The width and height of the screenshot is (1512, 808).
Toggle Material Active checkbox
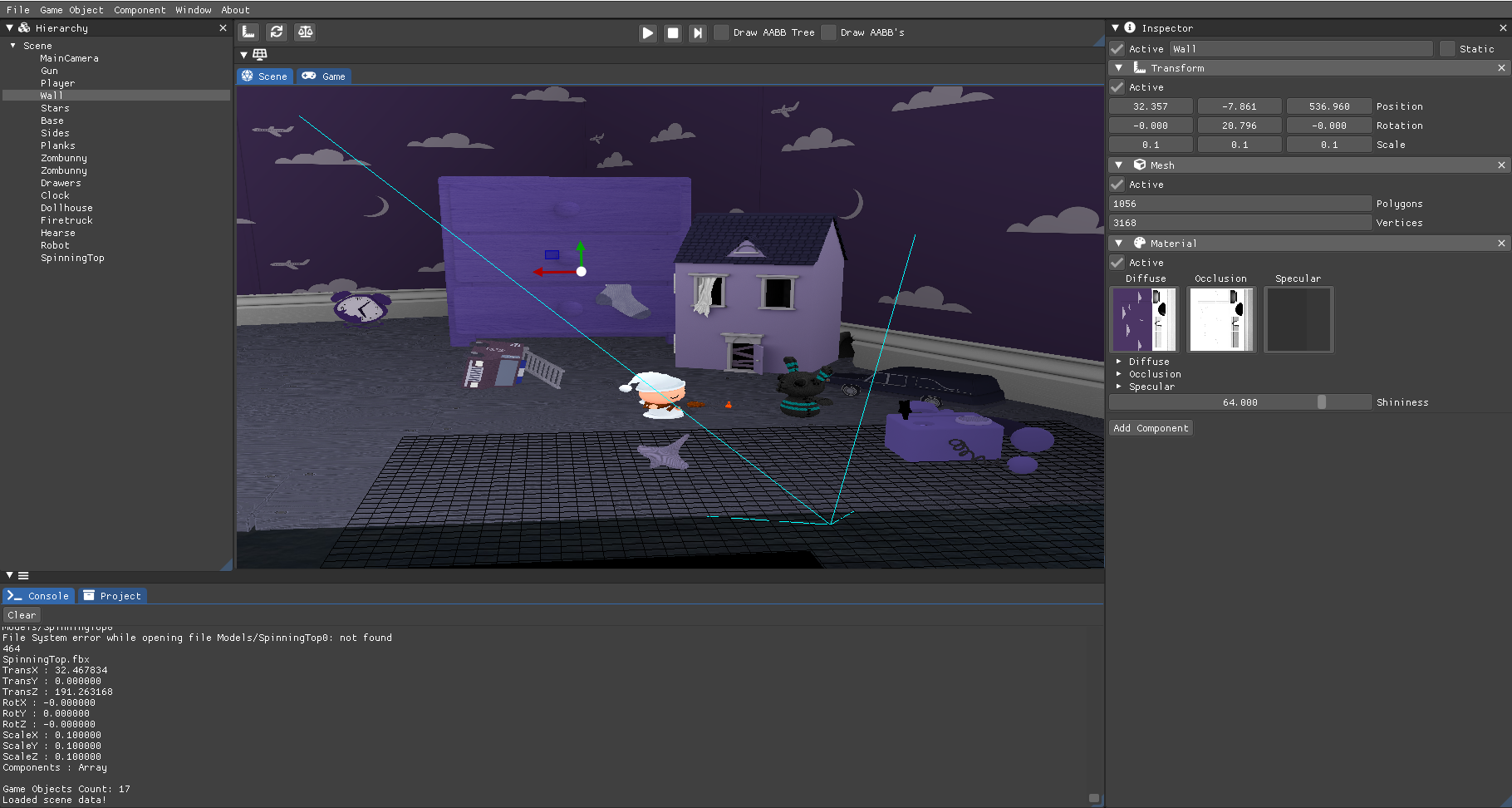pos(1117,263)
